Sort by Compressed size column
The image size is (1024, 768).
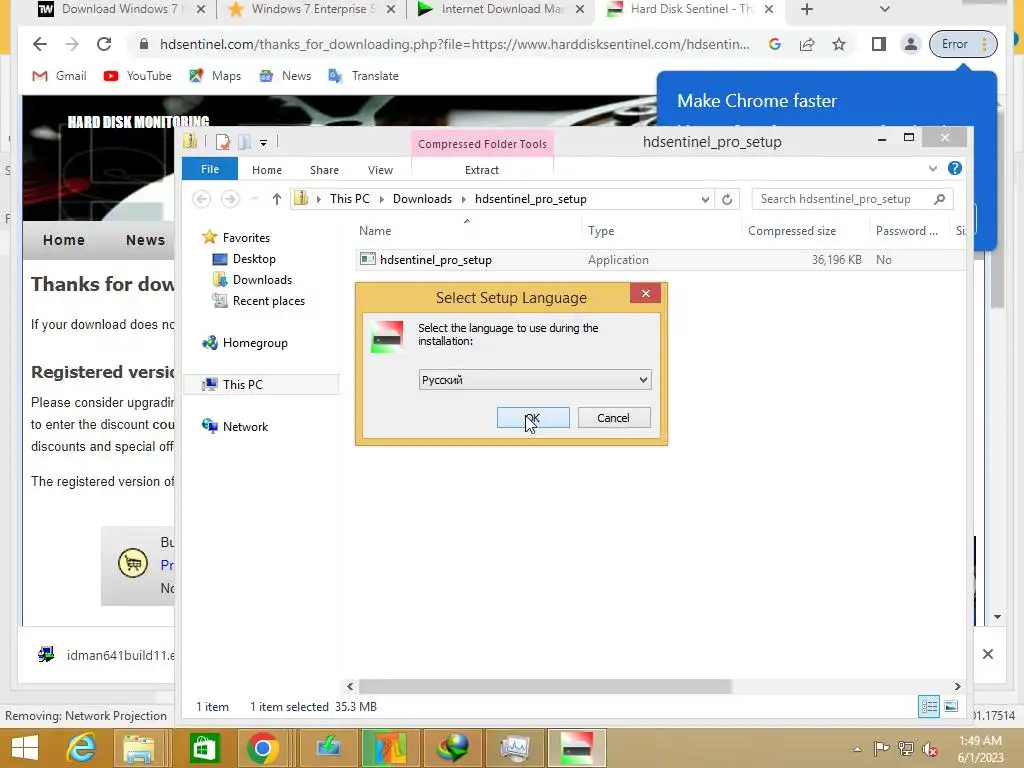pos(792,231)
